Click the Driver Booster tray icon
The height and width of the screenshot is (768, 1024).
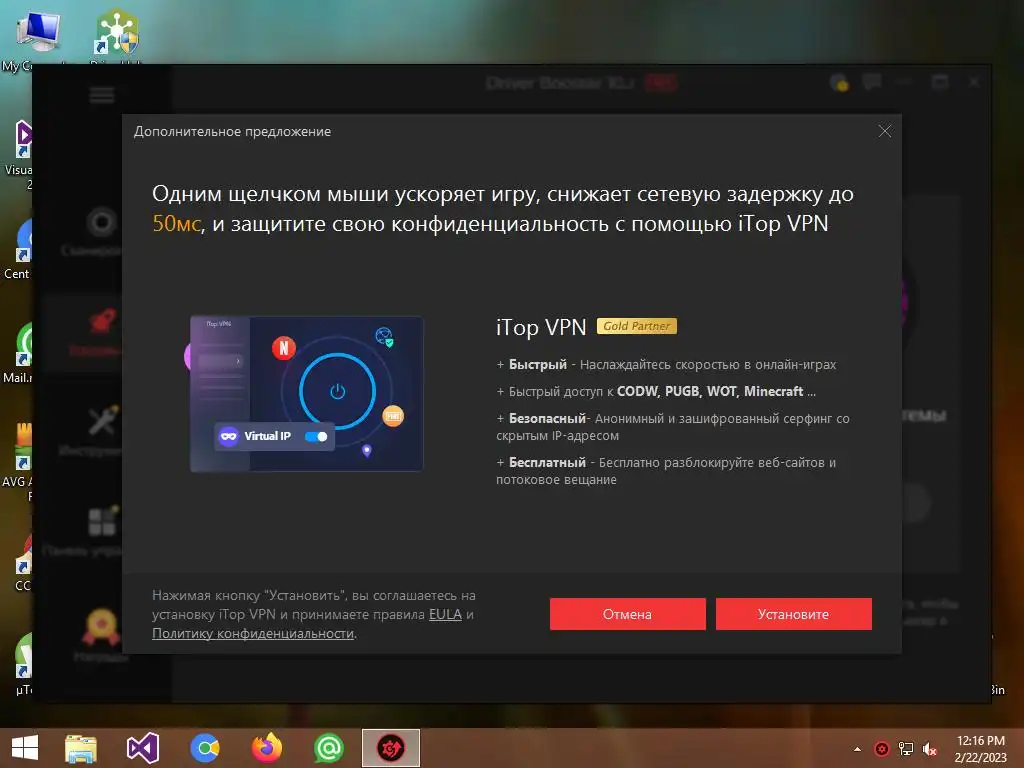click(882, 749)
